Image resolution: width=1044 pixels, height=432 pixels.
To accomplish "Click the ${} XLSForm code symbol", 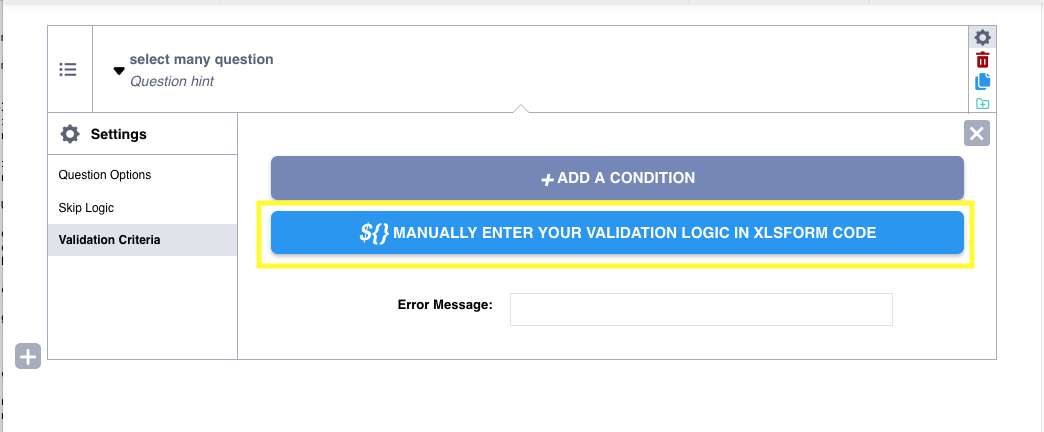I will point(374,233).
